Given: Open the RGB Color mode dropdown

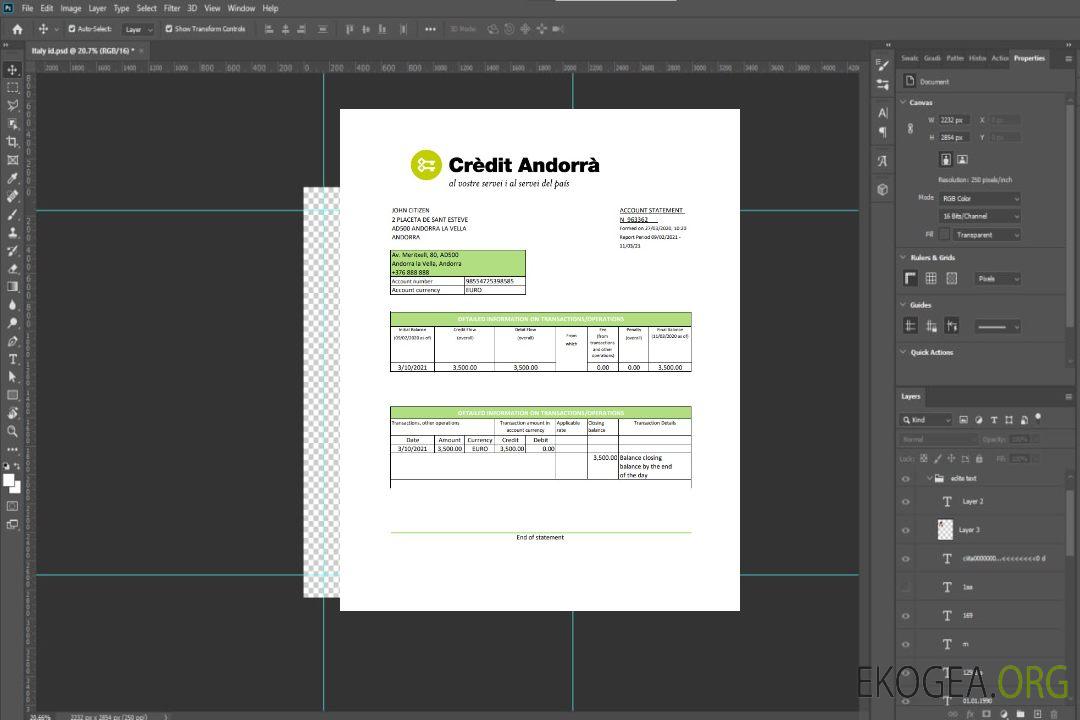Looking at the screenshot, I should [x=980, y=198].
